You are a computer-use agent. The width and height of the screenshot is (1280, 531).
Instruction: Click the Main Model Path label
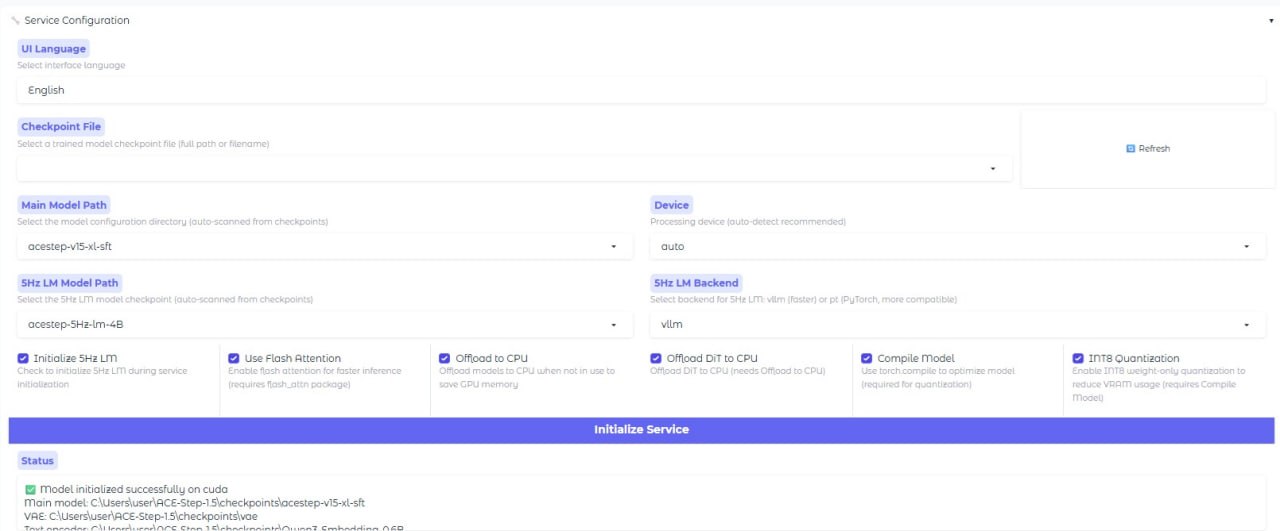point(64,205)
